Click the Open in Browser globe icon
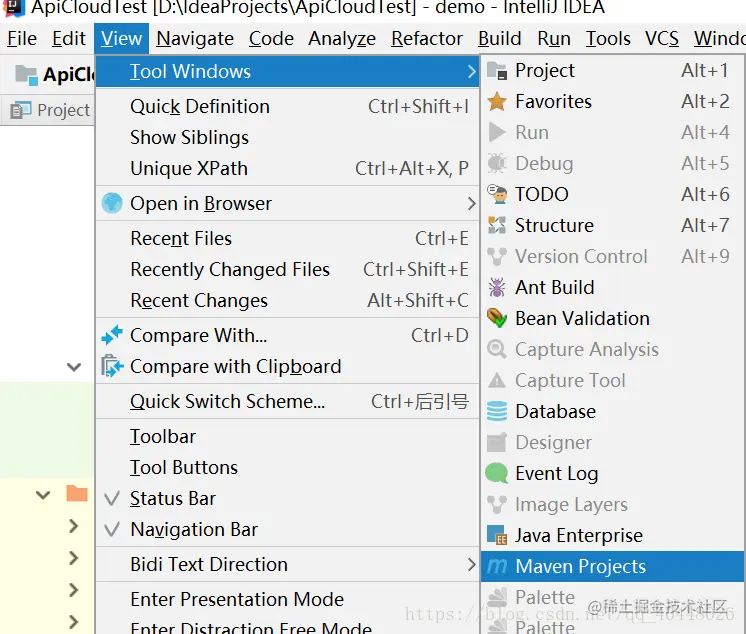Image resolution: width=746 pixels, height=634 pixels. tap(112, 203)
